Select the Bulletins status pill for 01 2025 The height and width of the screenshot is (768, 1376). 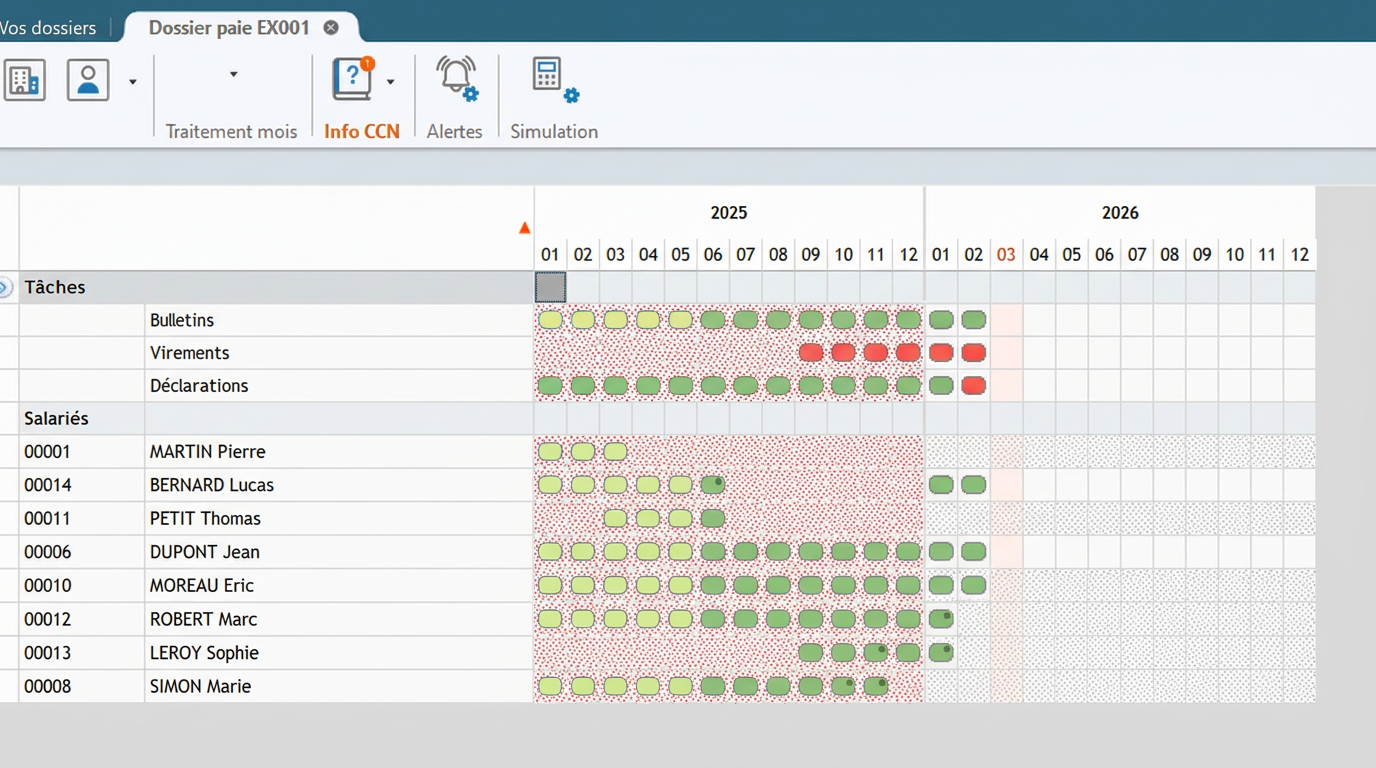click(x=550, y=320)
